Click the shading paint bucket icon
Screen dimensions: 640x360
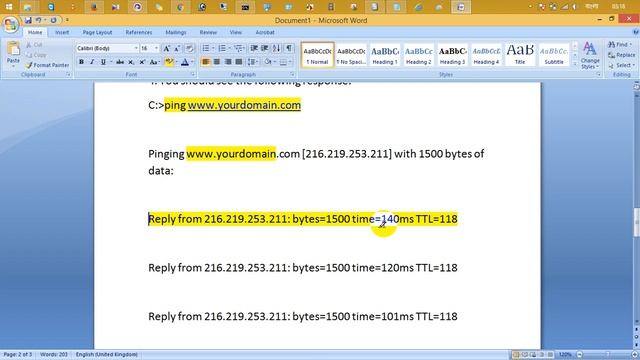click(267, 62)
